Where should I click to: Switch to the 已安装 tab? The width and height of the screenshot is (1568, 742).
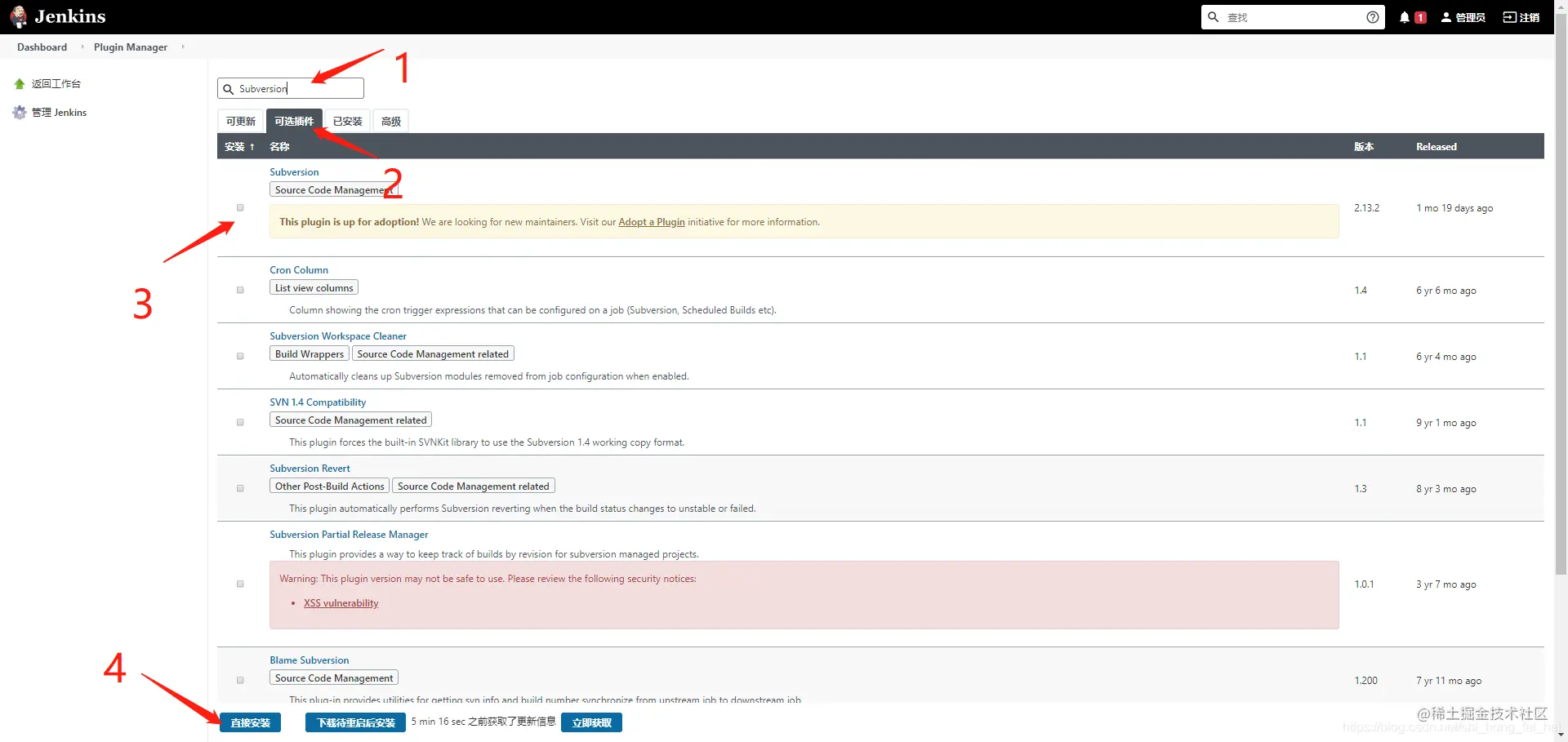pyautogui.click(x=347, y=121)
